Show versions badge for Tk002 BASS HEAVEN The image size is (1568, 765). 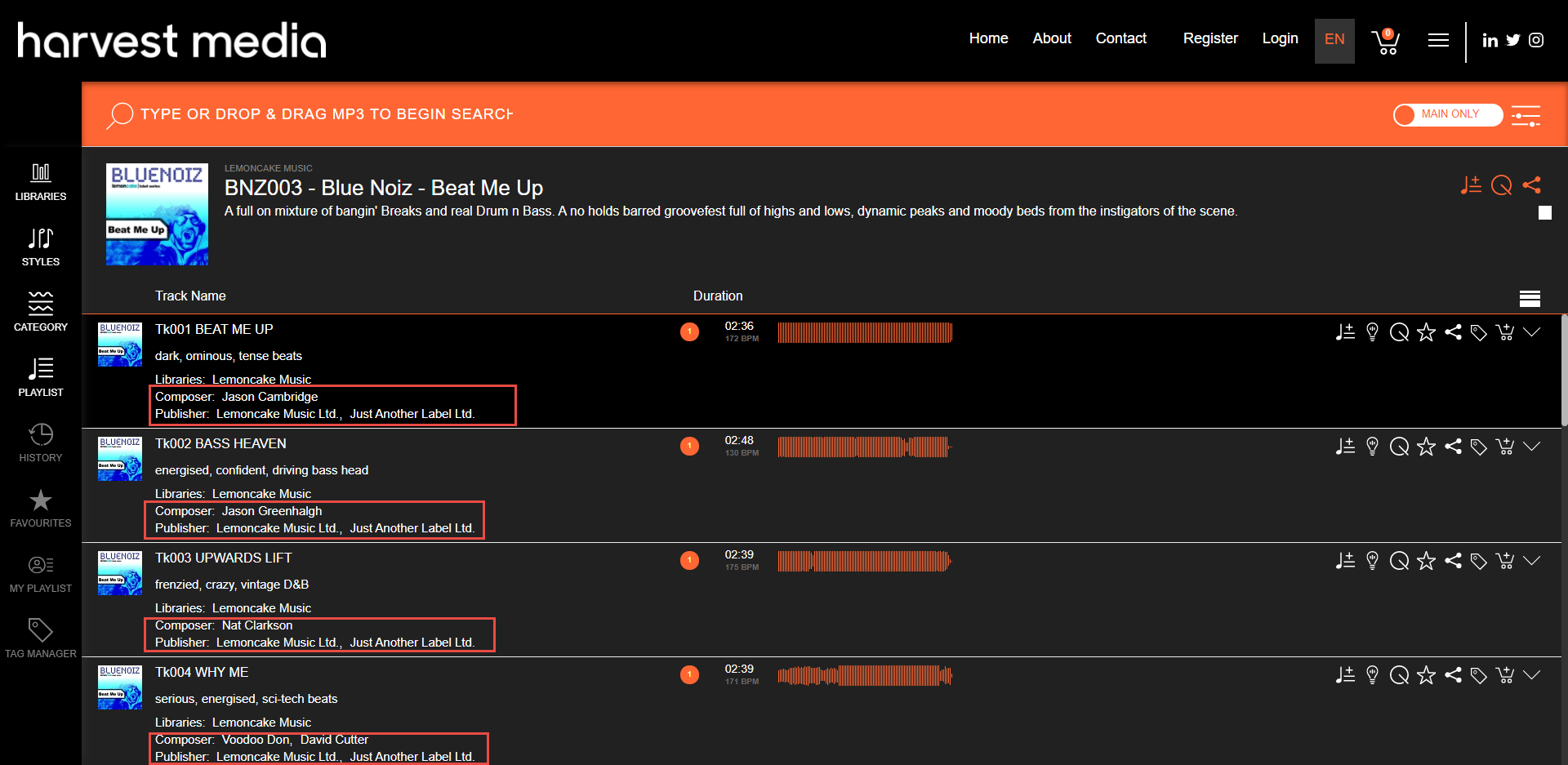[690, 447]
